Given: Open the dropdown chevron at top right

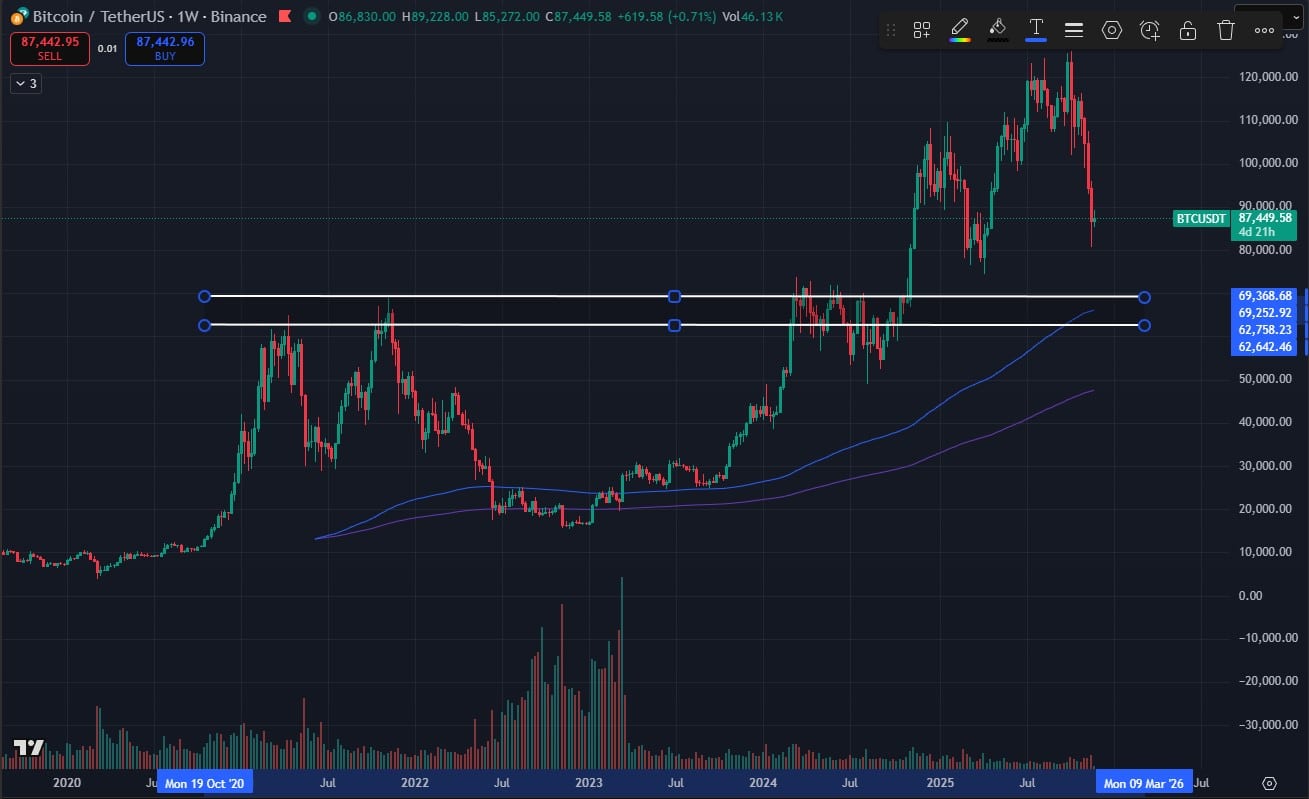Looking at the screenshot, I should [1270, 12].
